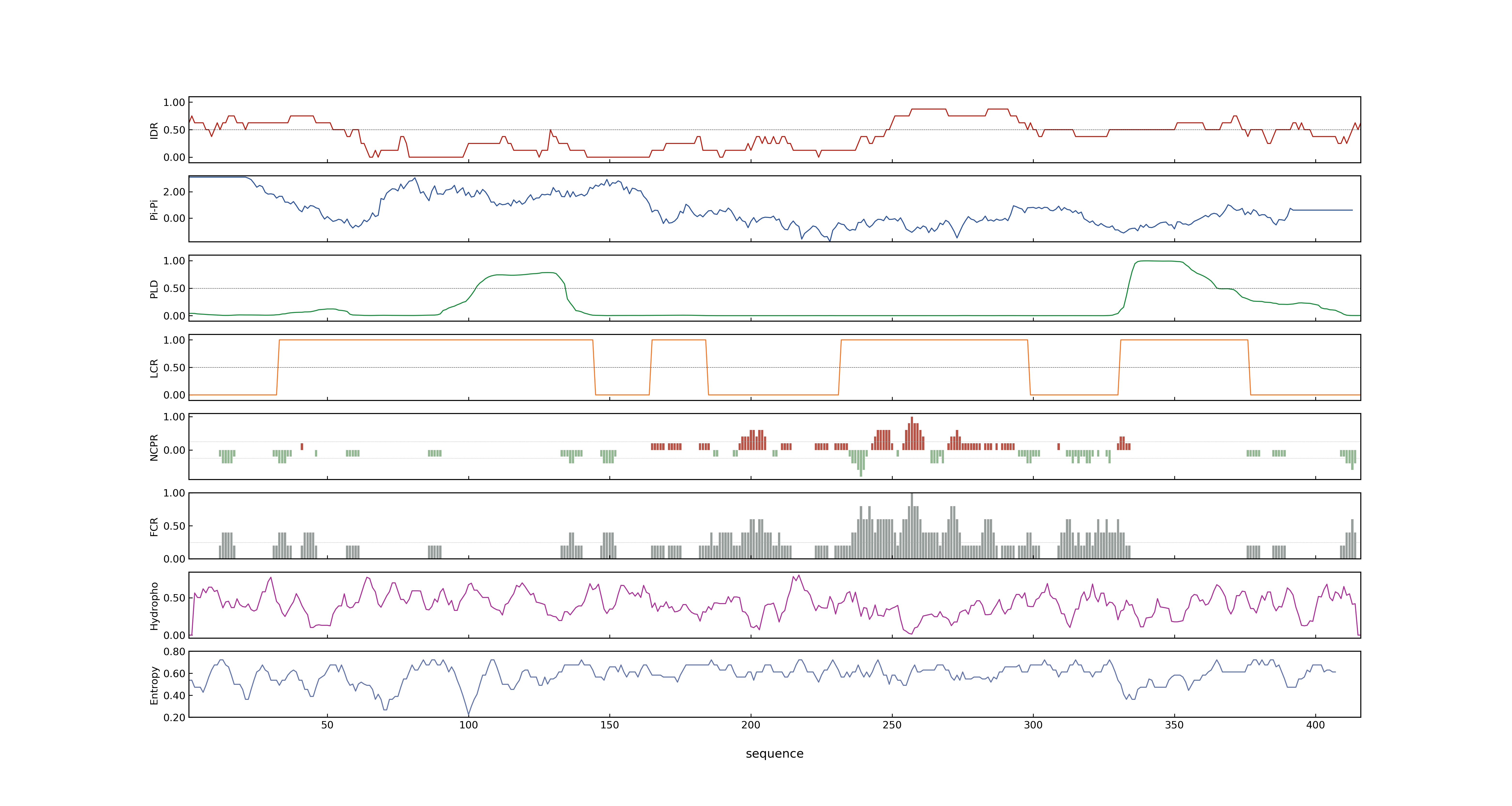Image resolution: width=1512 pixels, height=806 pixels.
Task: Click the 'PLD' y-axis label
Action: point(154,288)
